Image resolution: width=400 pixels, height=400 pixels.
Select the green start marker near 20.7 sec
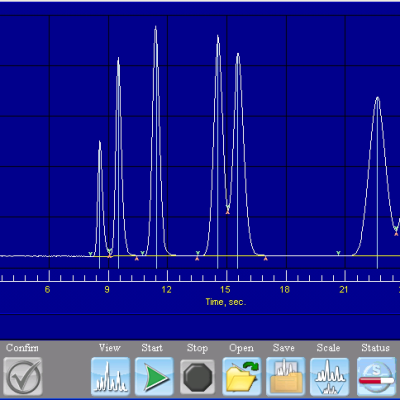[338, 253]
